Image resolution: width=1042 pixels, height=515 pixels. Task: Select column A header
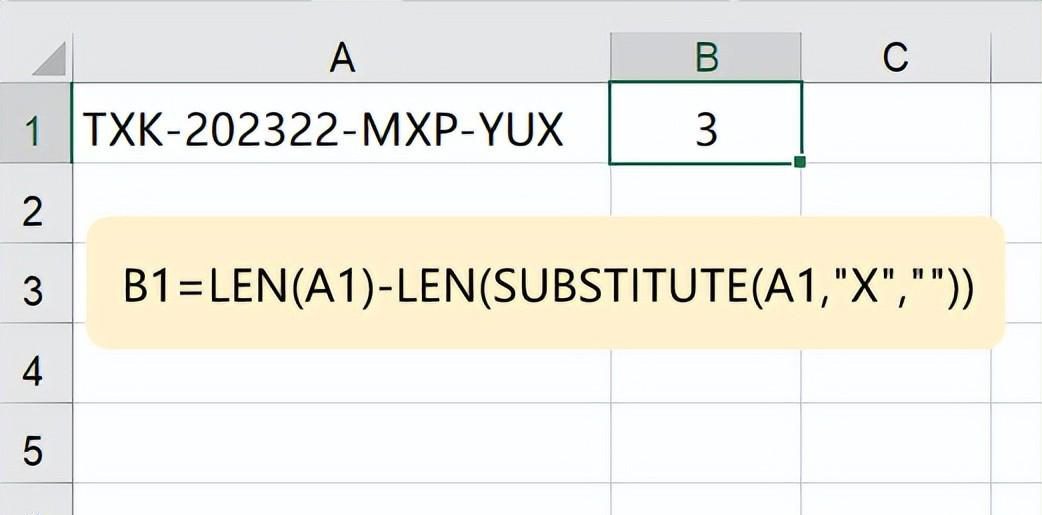pos(341,58)
